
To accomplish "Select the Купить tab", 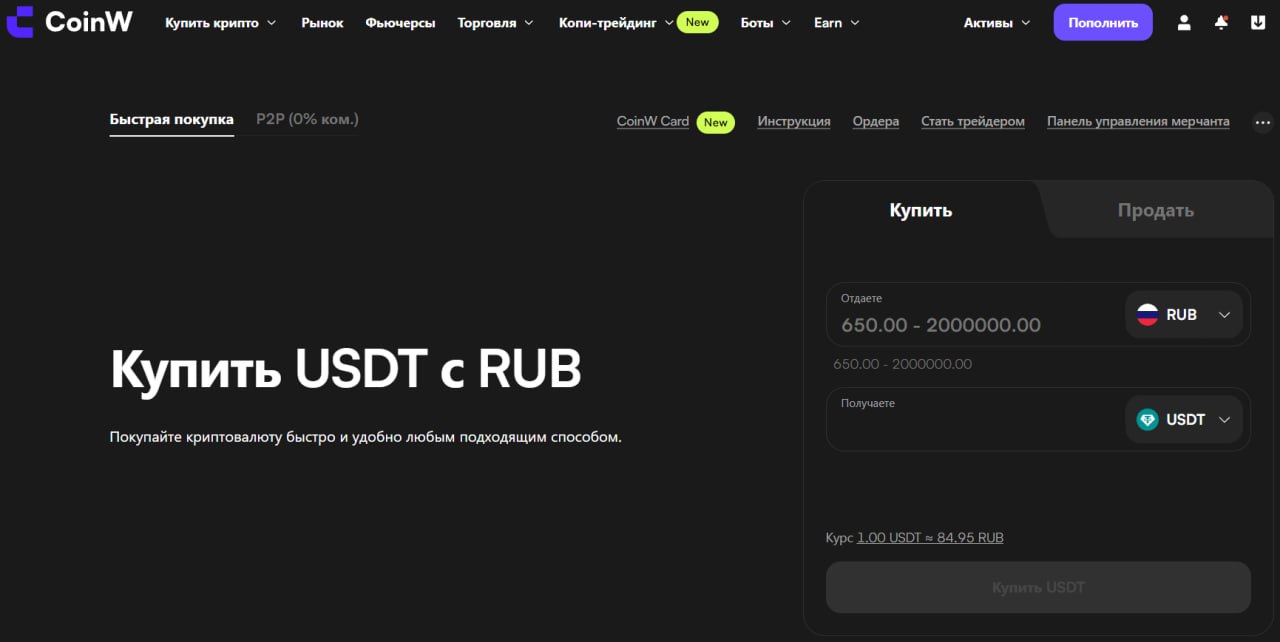I will pyautogui.click(x=921, y=210).
